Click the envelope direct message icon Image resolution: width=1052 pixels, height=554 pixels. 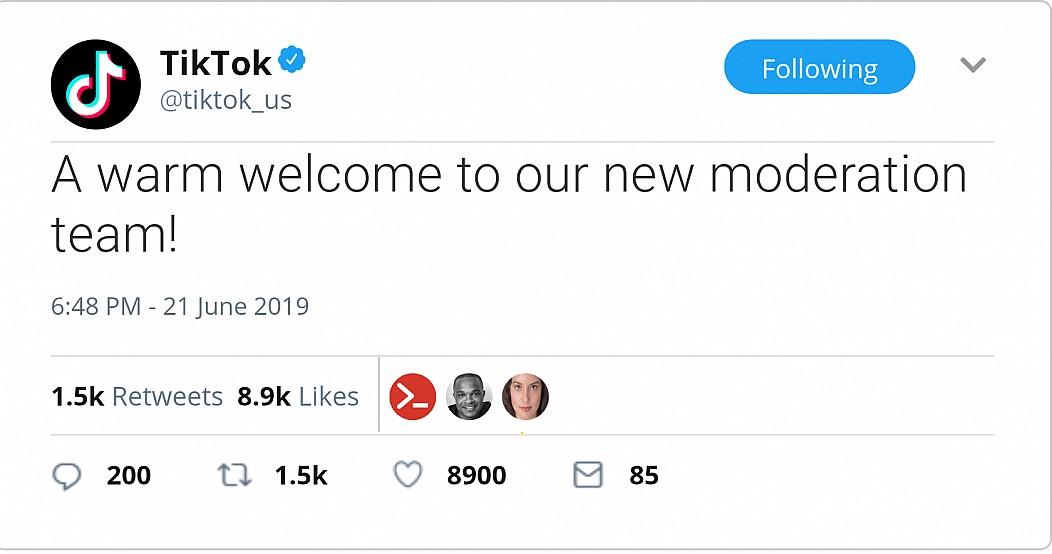[588, 475]
